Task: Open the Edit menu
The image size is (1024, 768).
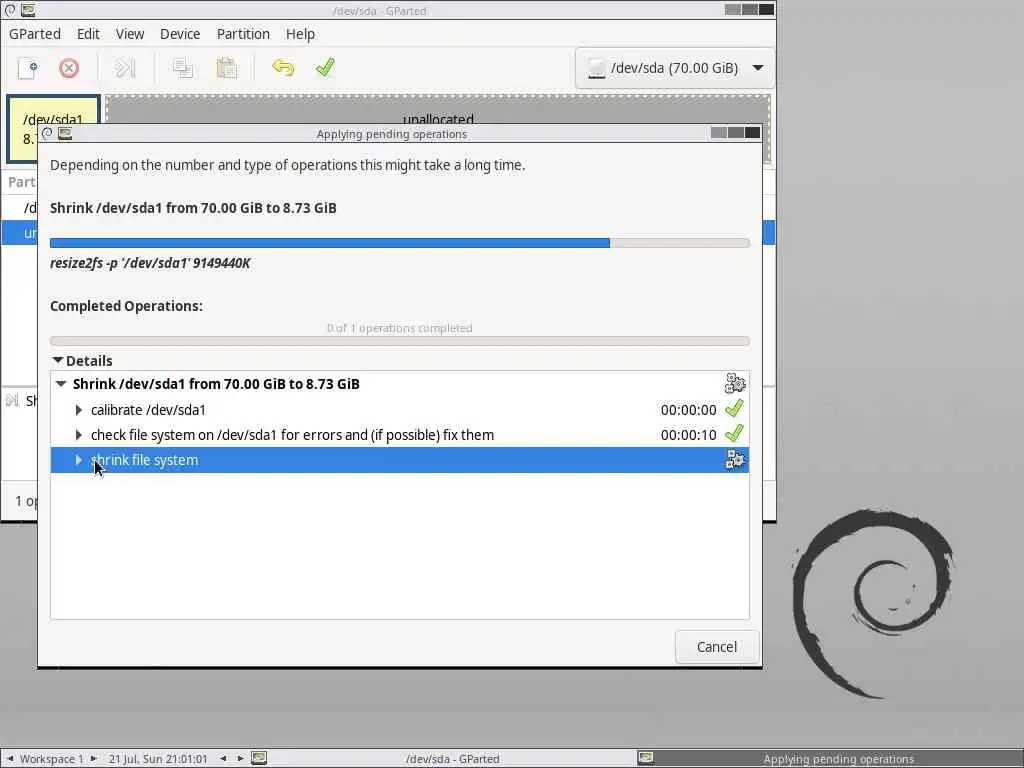Action: [x=88, y=34]
